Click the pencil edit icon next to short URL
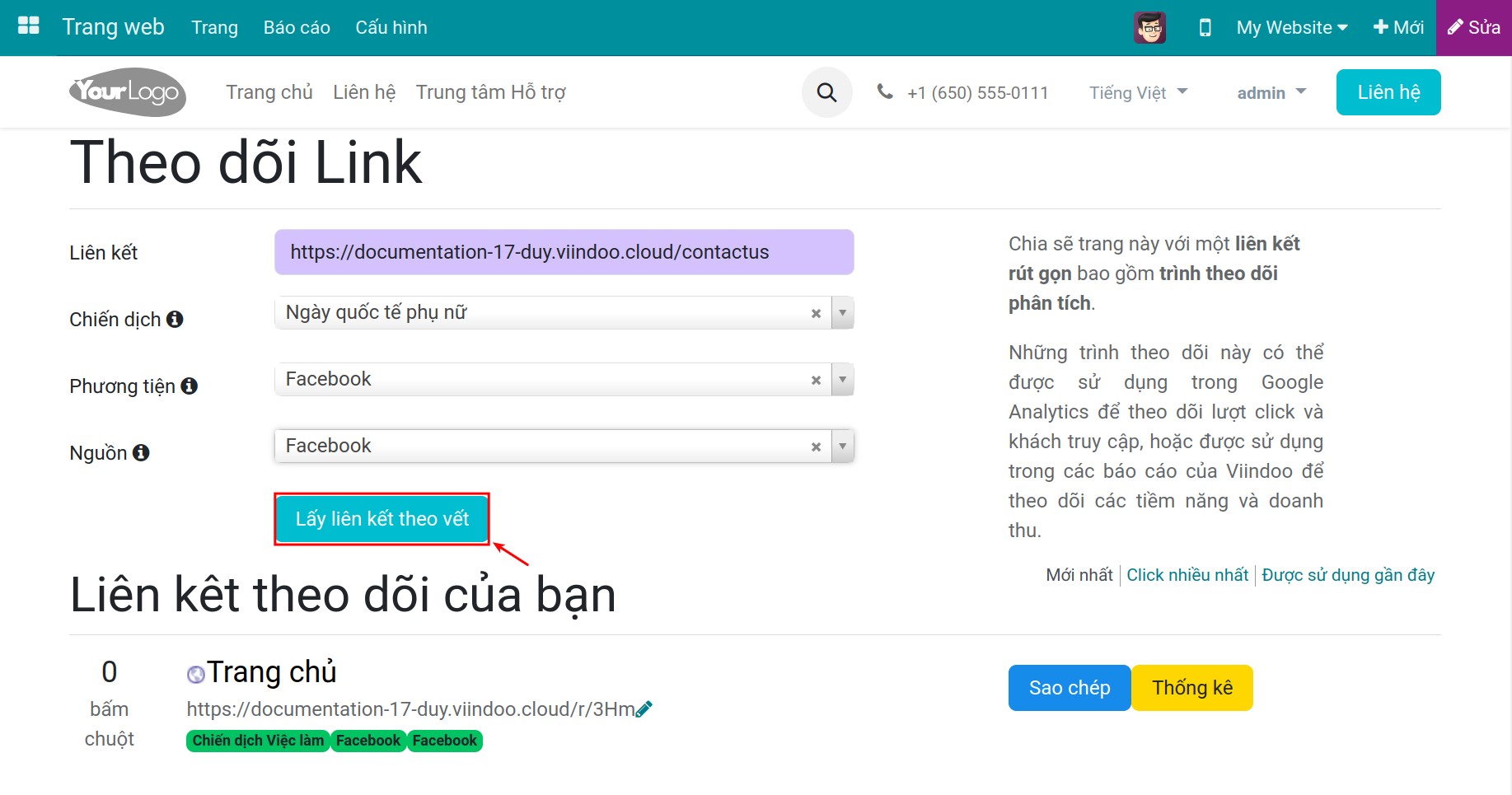The width and height of the screenshot is (1512, 795). coord(644,708)
